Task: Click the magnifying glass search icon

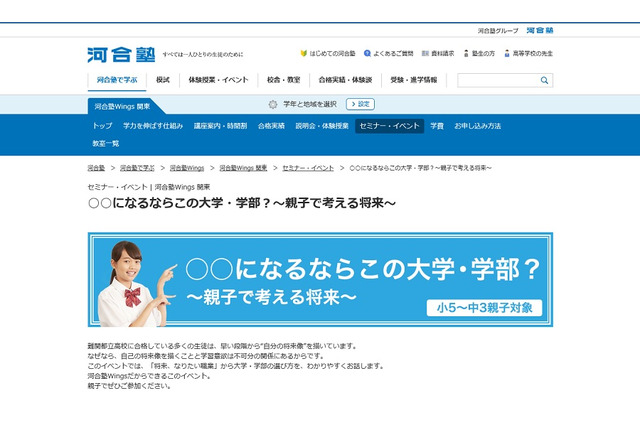Action: (544, 80)
